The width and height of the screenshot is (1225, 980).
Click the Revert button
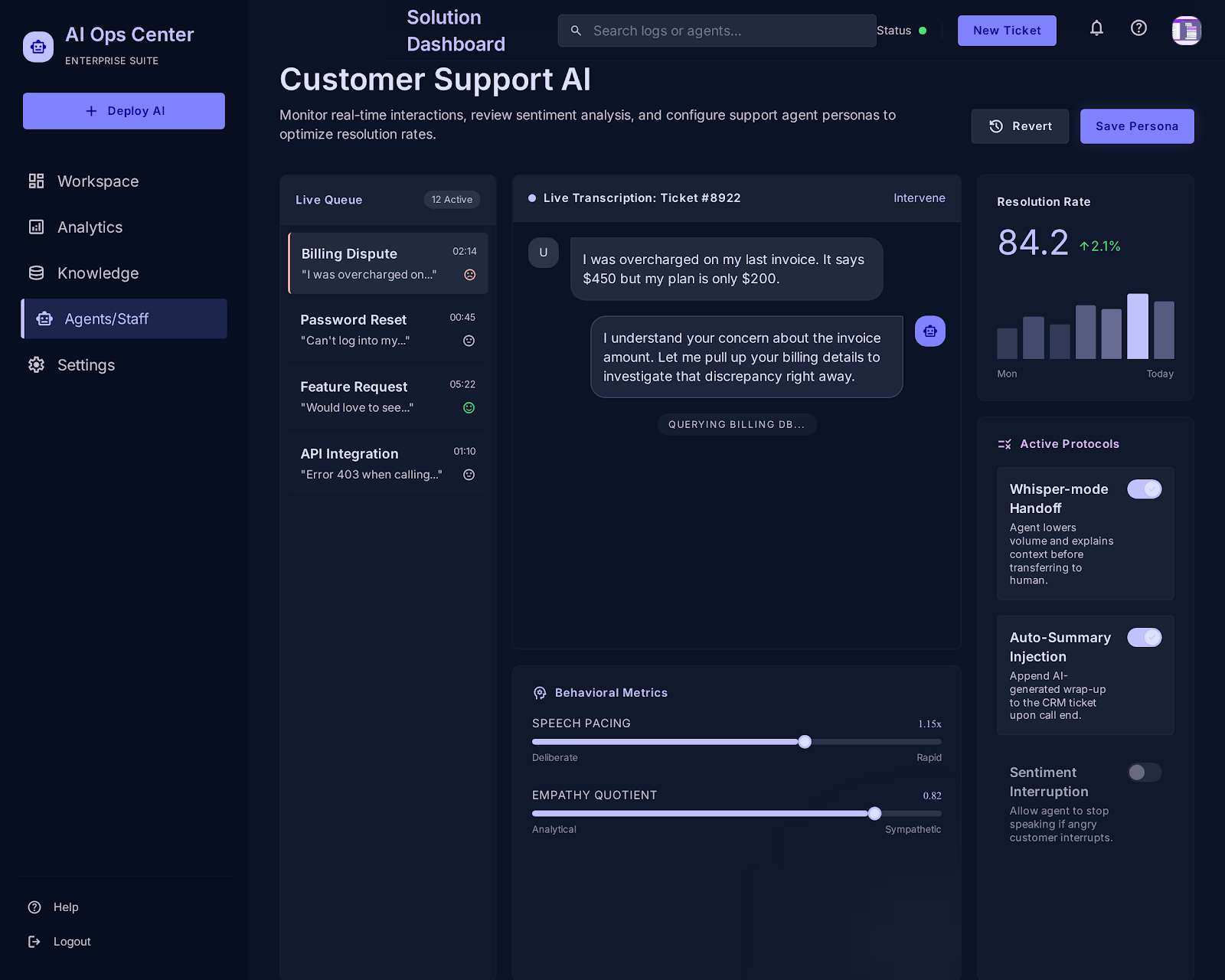[1020, 126]
